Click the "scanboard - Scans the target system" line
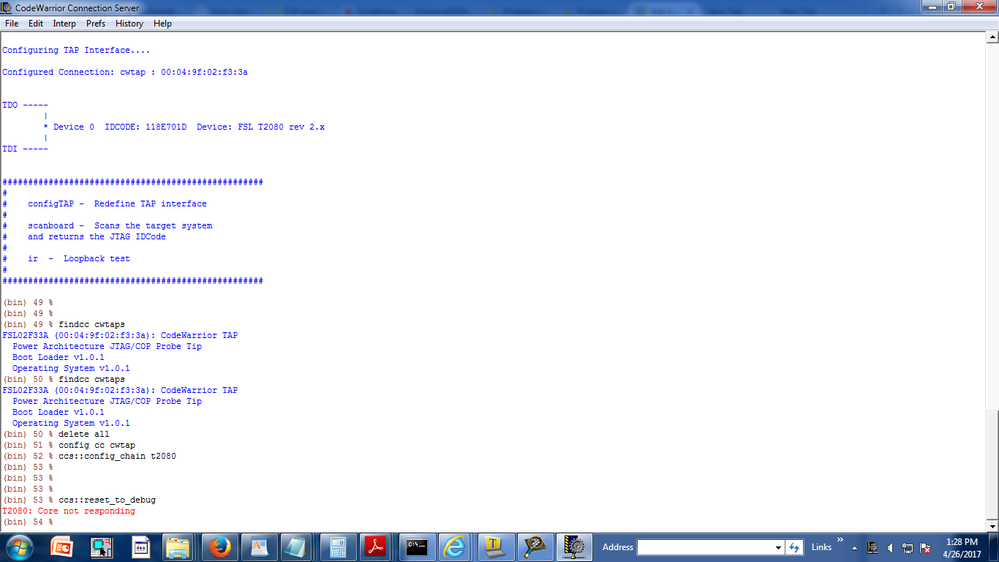999x562 pixels. click(120, 226)
